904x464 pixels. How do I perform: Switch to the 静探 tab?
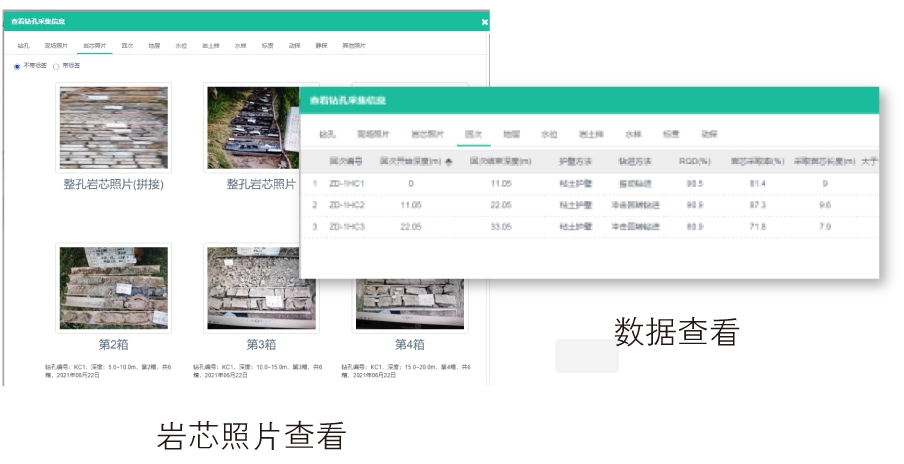click(321, 45)
